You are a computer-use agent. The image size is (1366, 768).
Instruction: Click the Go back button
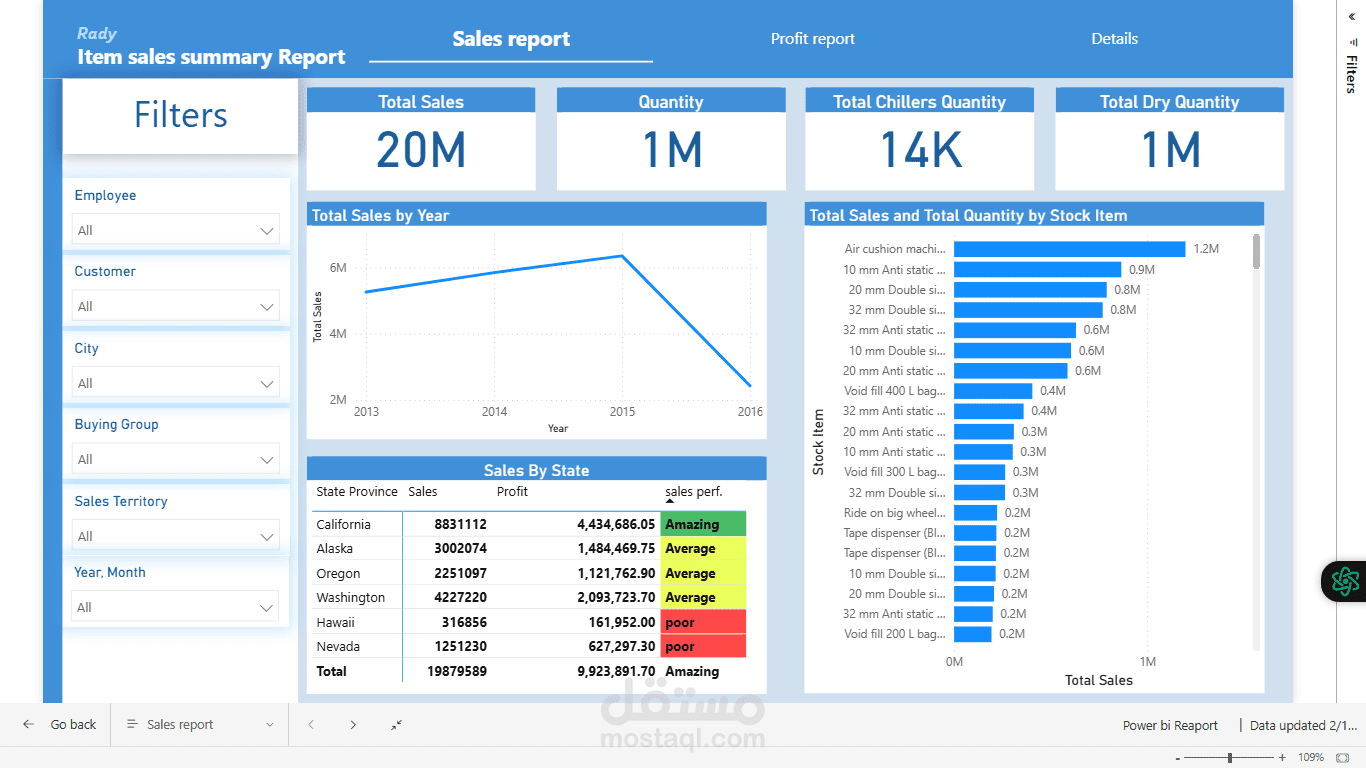tap(73, 724)
